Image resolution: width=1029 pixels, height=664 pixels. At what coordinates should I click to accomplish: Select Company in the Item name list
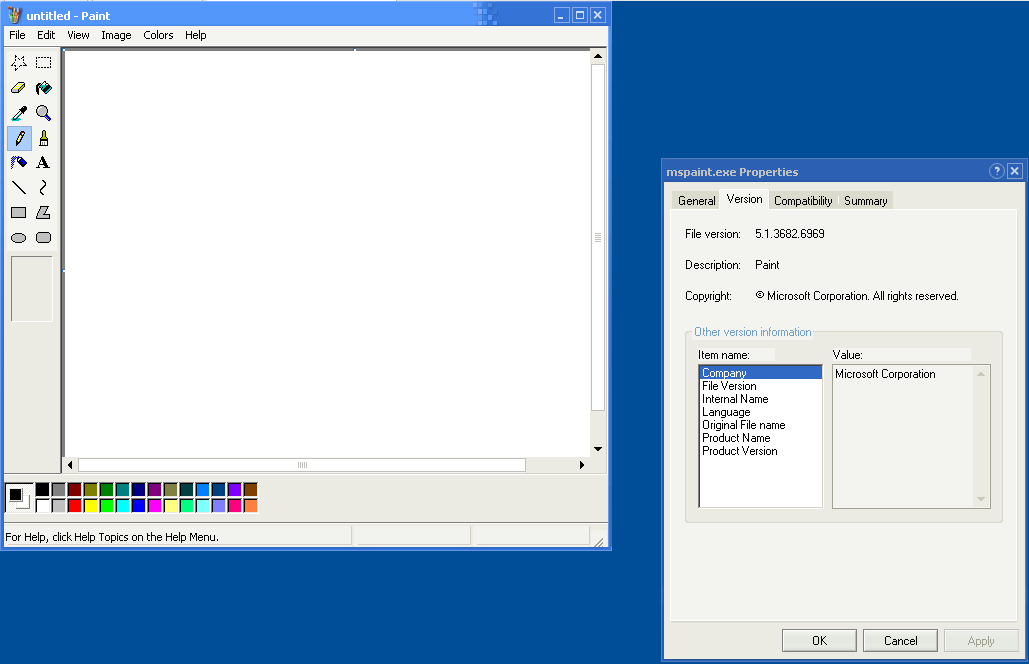(761, 373)
